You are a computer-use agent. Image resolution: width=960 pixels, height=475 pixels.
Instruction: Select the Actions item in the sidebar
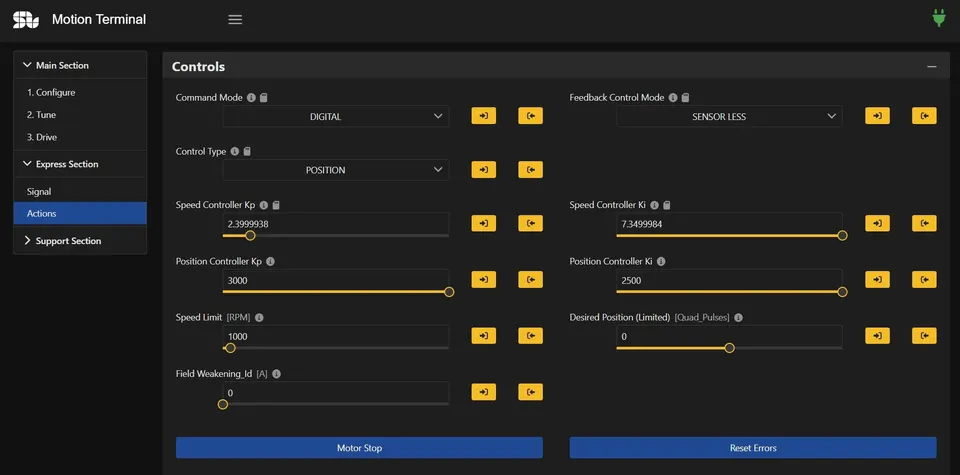[x=80, y=214]
